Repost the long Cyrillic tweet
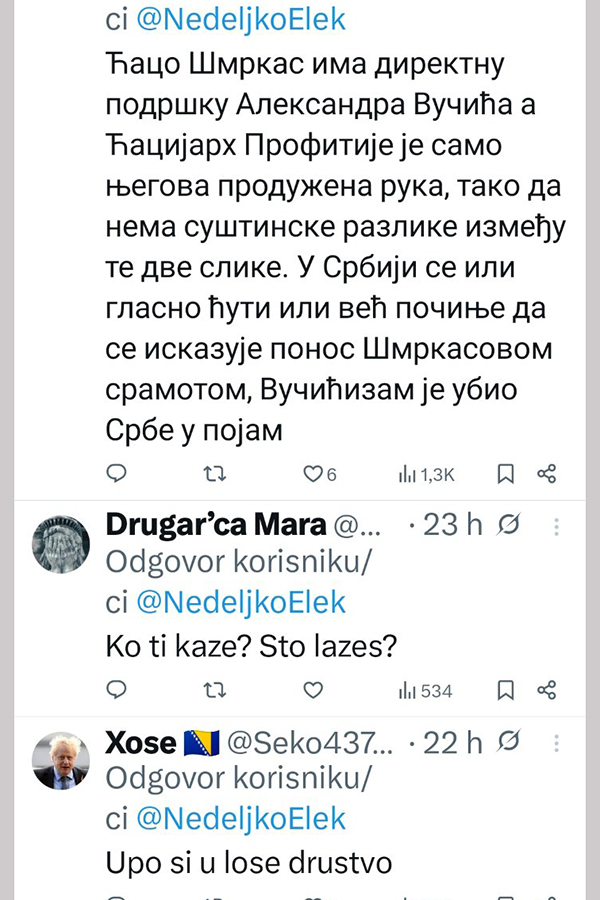 (215, 473)
